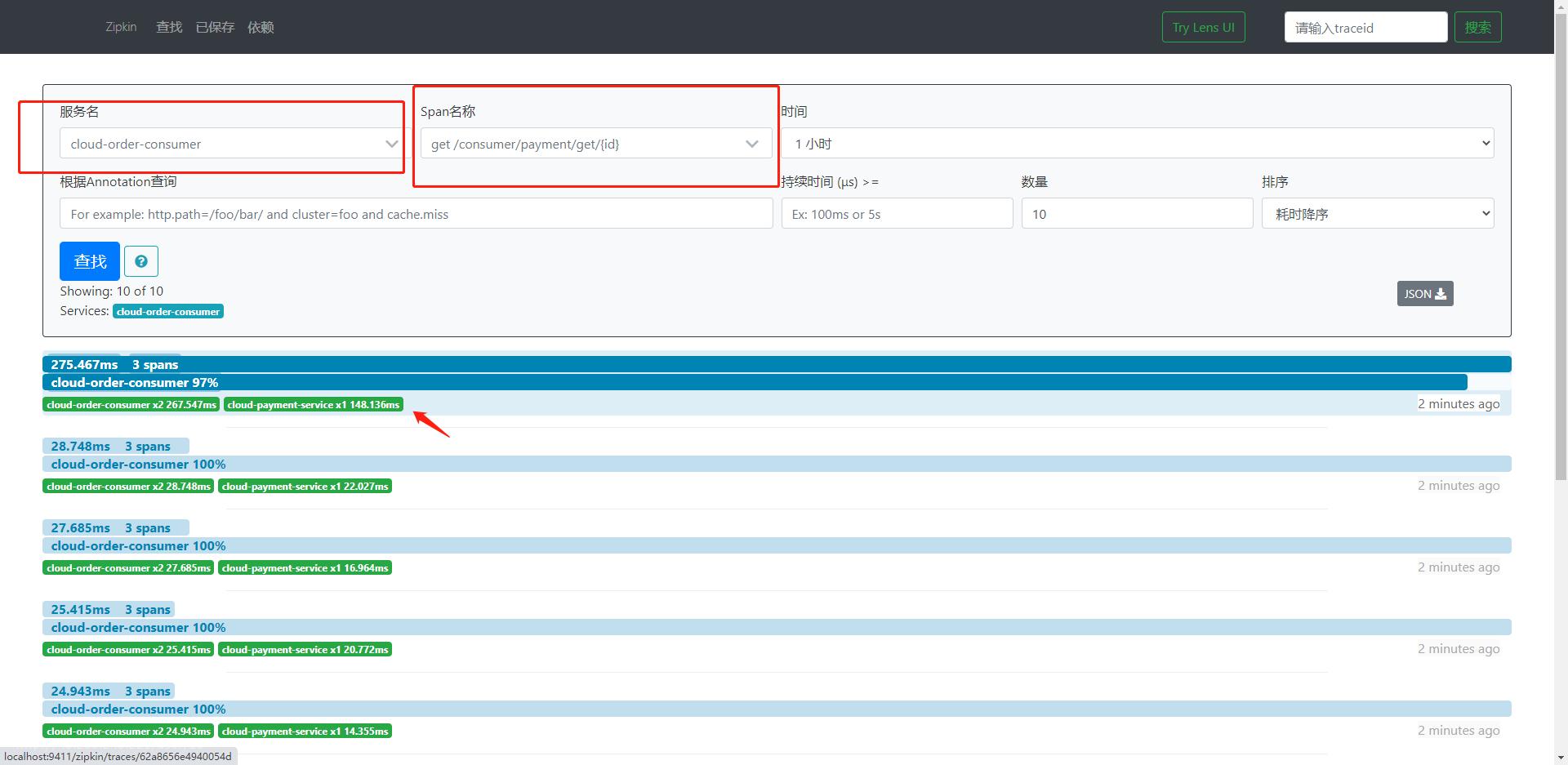Click the cloud-order-consumer x2 27.685ms badge
The height and width of the screenshot is (765, 1568).
click(x=128, y=567)
